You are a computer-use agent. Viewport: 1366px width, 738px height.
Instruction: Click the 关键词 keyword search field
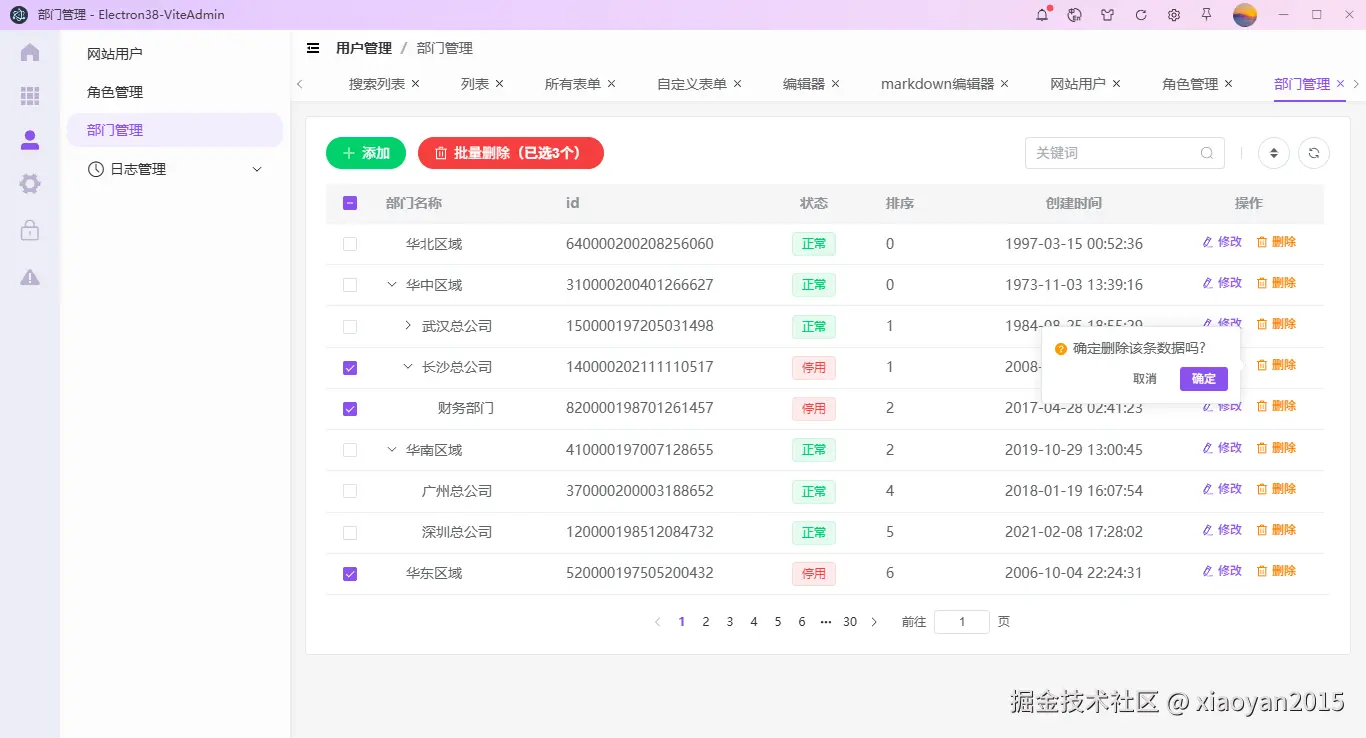click(1110, 152)
